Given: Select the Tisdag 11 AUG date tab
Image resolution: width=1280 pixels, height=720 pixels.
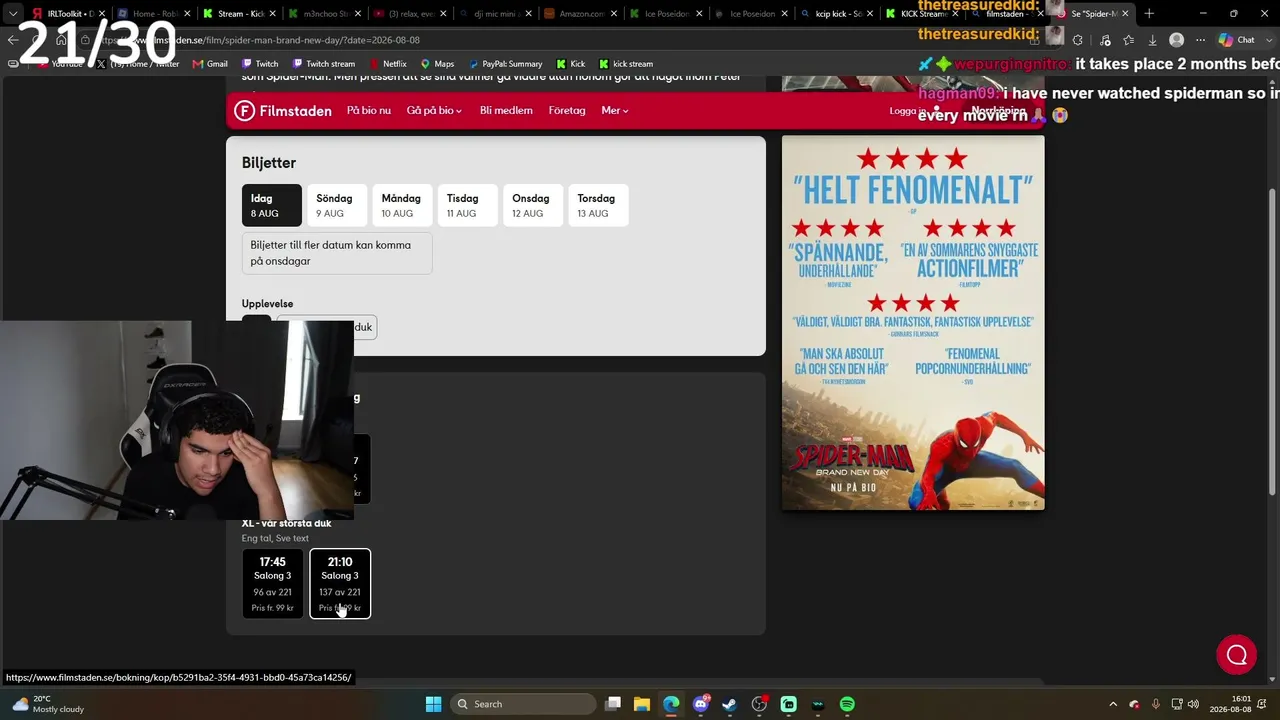Looking at the screenshot, I should pyautogui.click(x=468, y=205).
